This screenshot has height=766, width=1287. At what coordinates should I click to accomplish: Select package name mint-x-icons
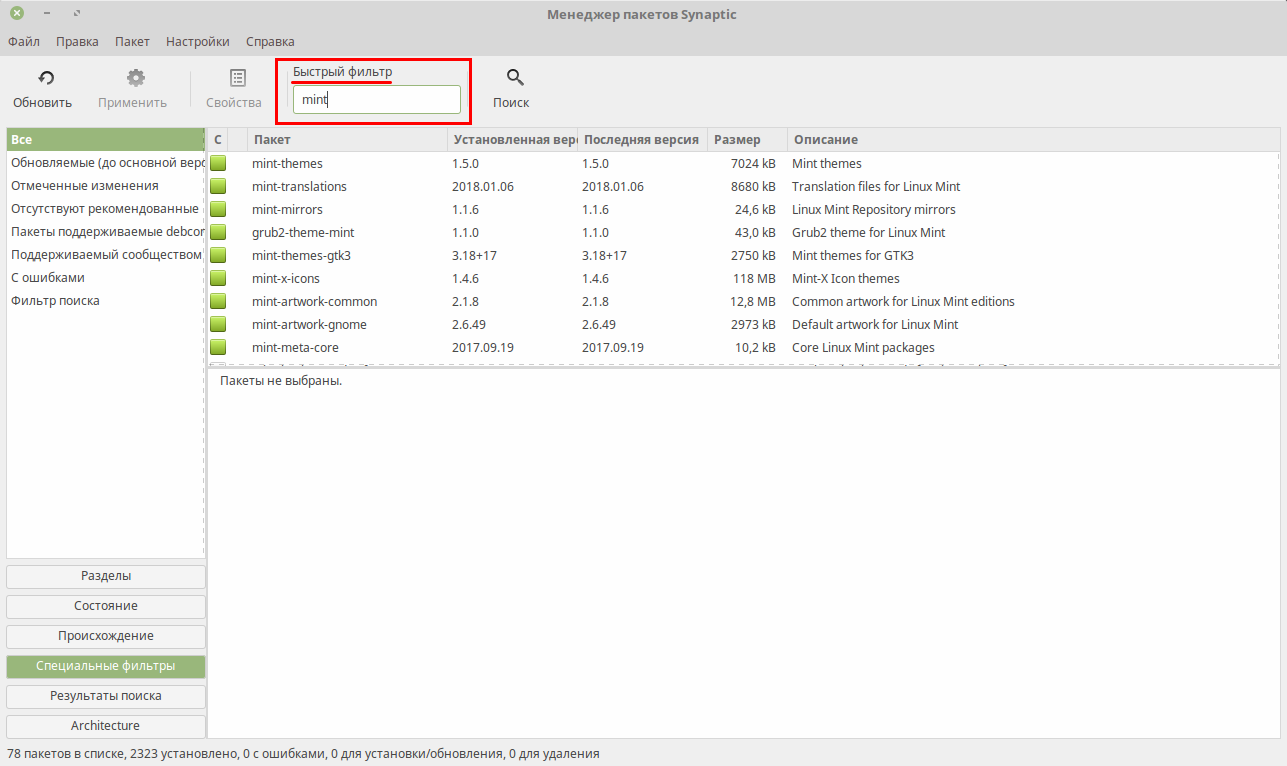pos(286,278)
